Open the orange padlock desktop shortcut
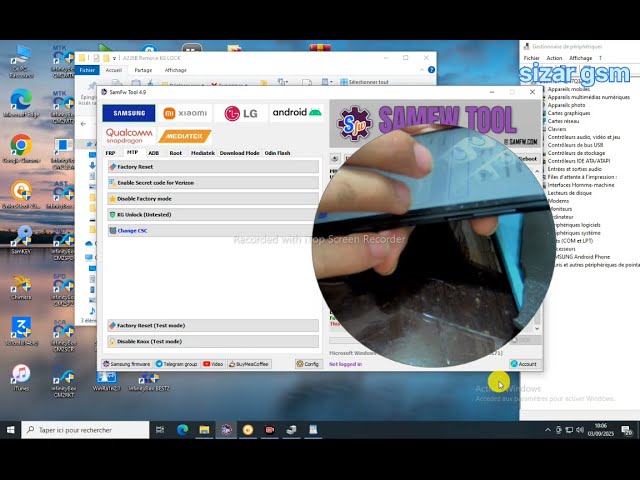 [x=21, y=195]
